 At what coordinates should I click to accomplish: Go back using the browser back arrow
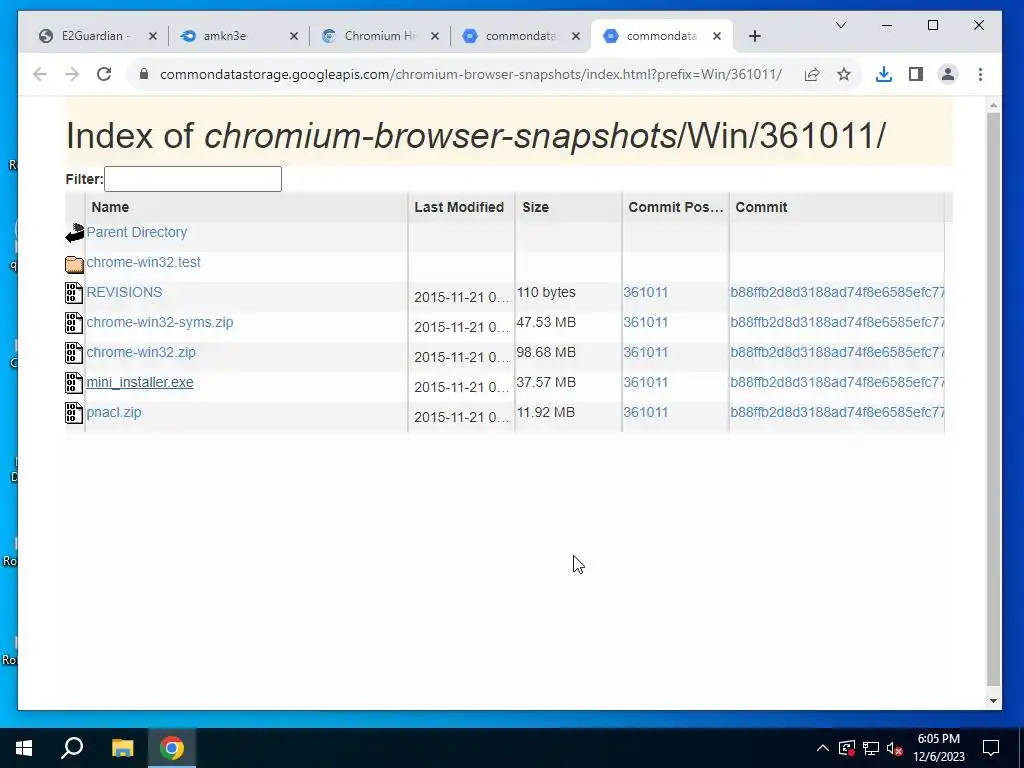point(40,74)
